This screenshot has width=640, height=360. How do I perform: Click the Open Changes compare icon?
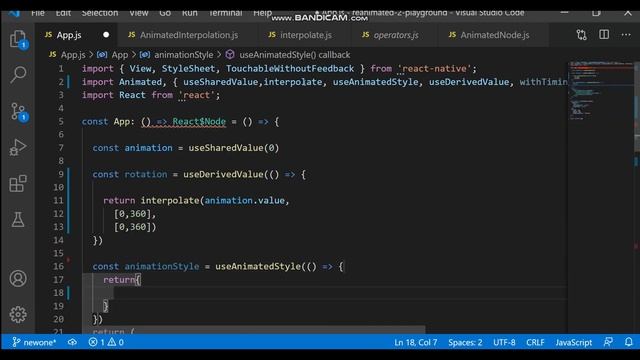tap(582, 35)
